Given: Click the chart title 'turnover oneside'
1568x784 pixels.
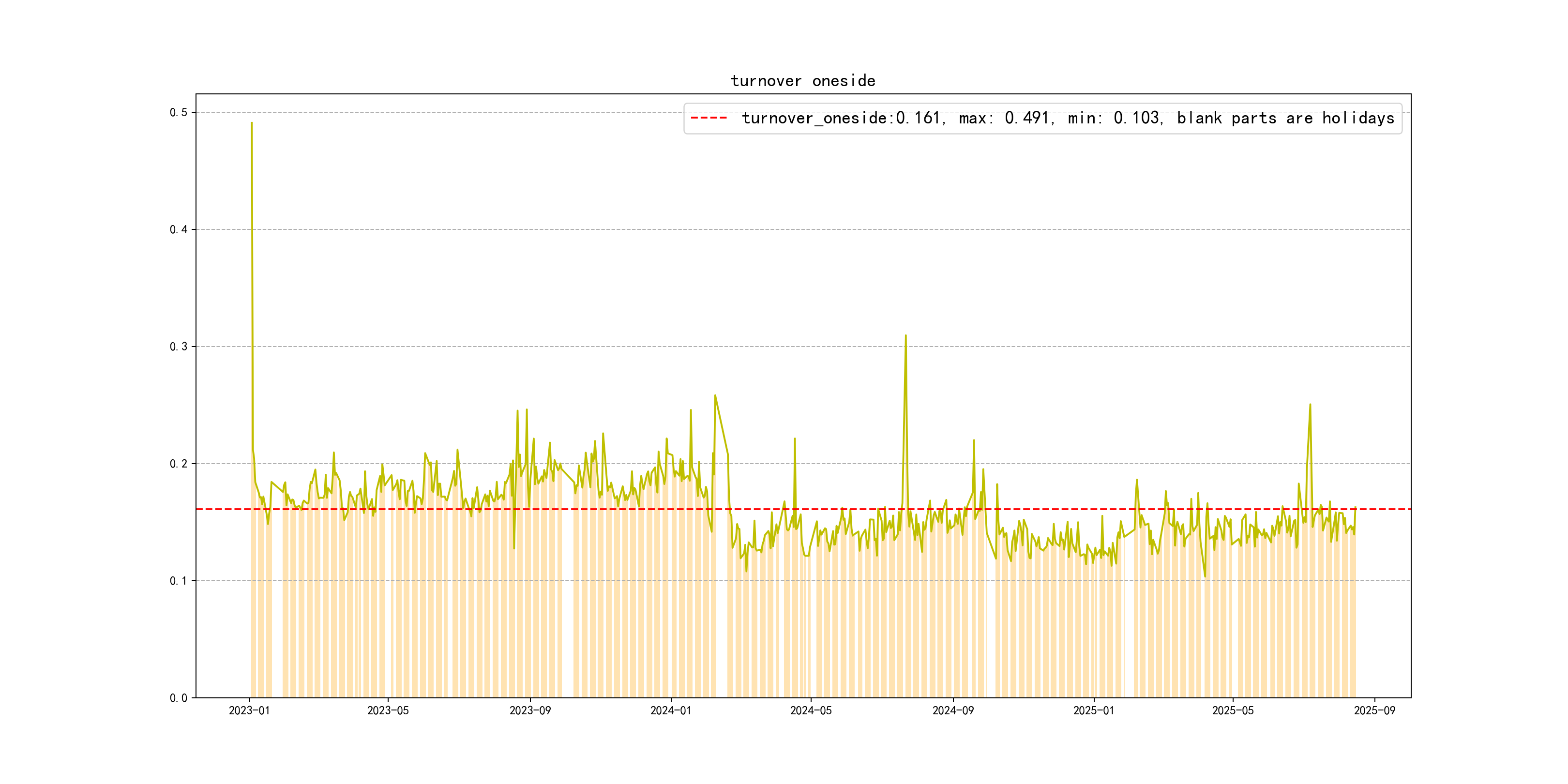Looking at the screenshot, I should coord(803,81).
